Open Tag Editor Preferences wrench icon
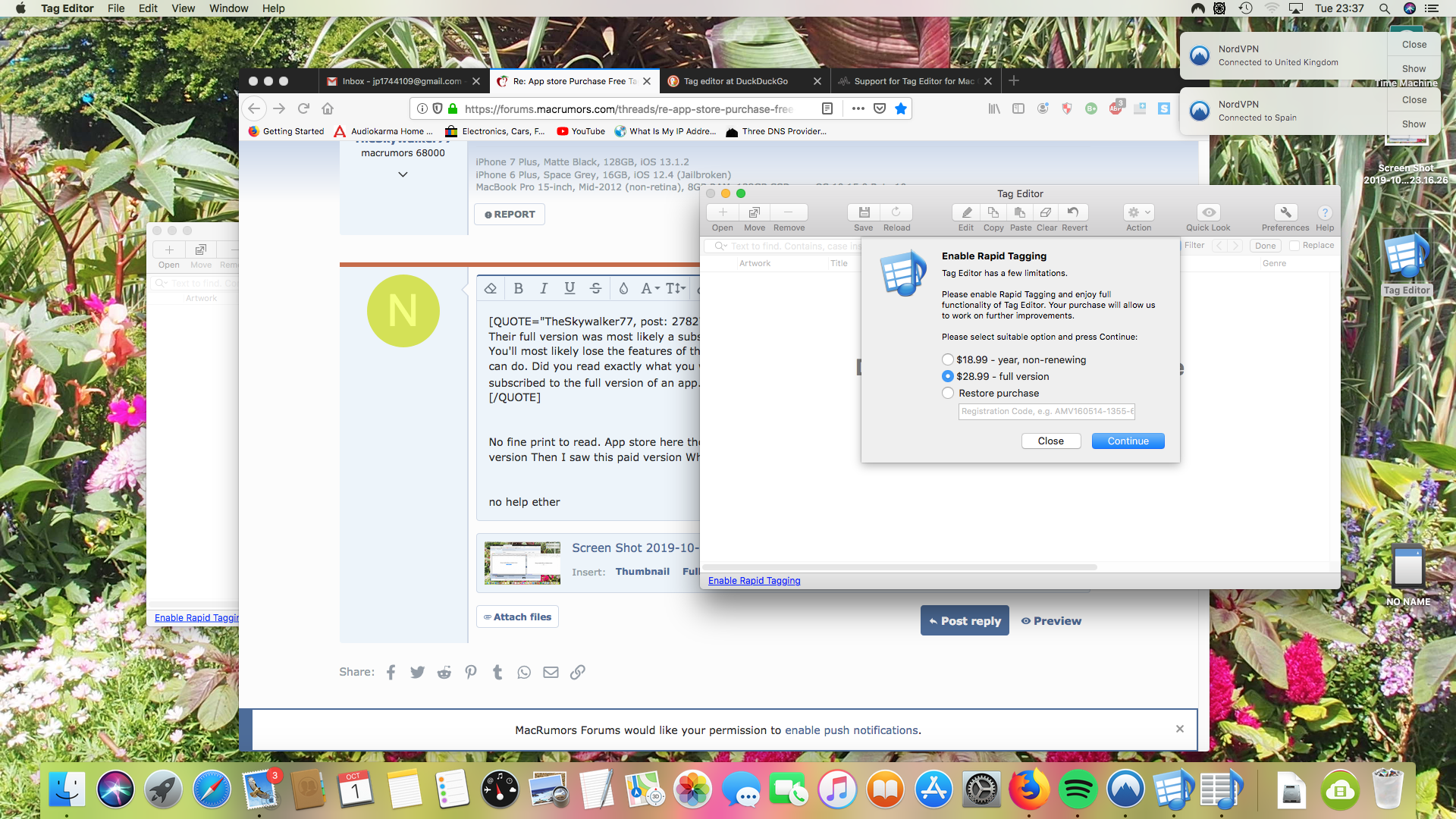The width and height of the screenshot is (1456, 819). tap(1285, 213)
